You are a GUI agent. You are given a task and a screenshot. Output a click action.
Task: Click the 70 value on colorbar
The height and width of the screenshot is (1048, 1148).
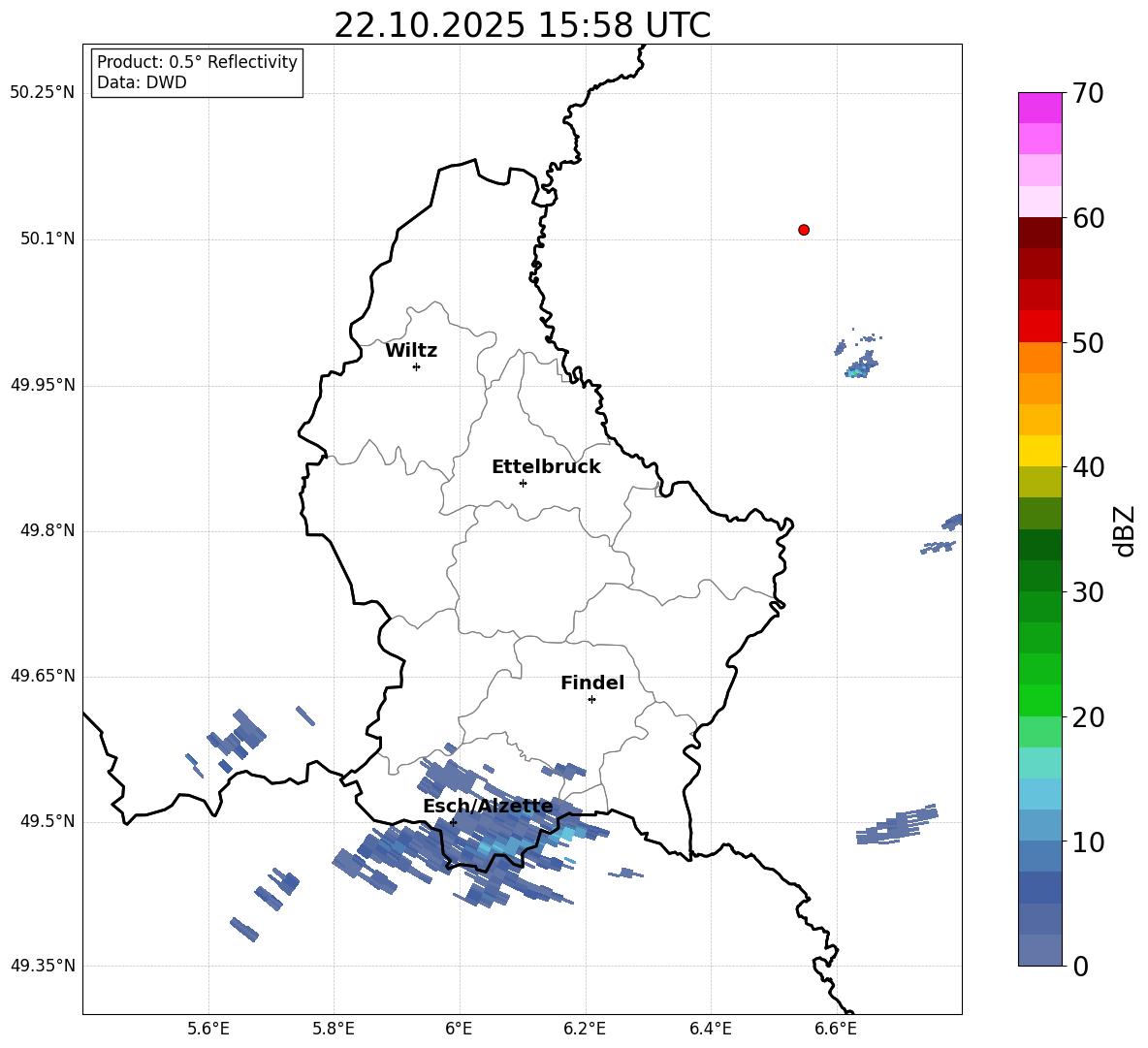pos(1088,93)
